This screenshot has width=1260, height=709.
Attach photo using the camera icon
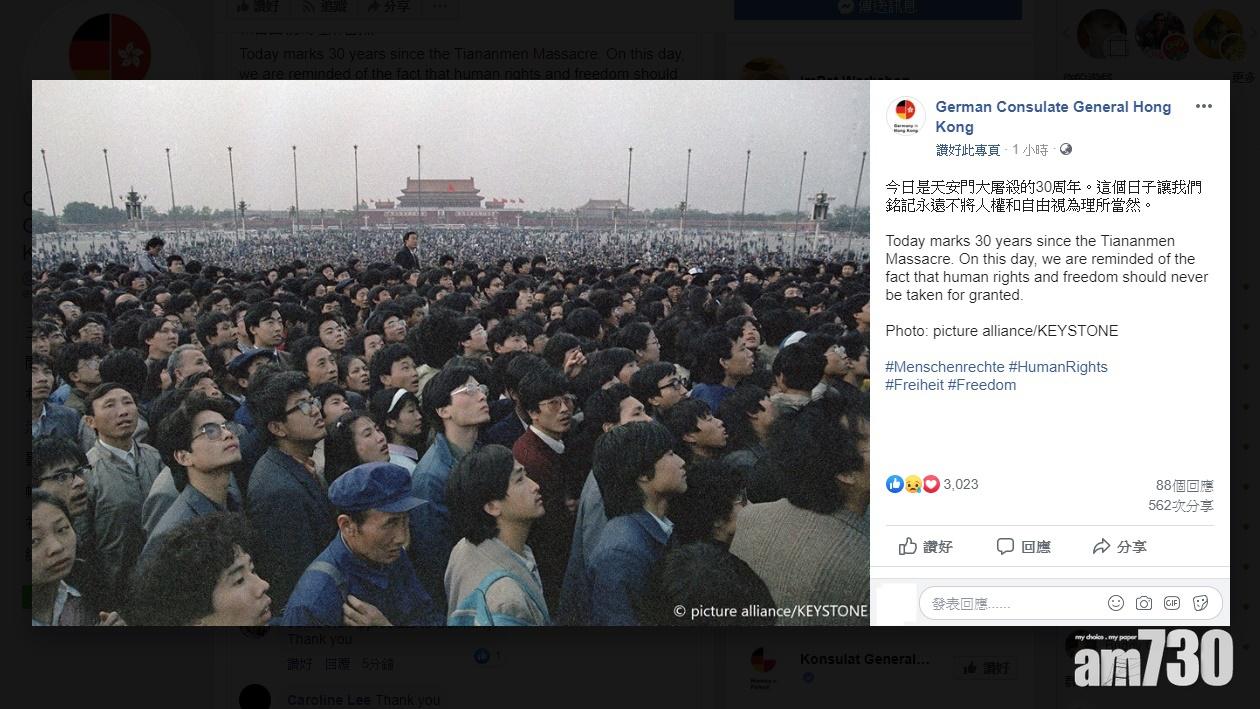1144,603
